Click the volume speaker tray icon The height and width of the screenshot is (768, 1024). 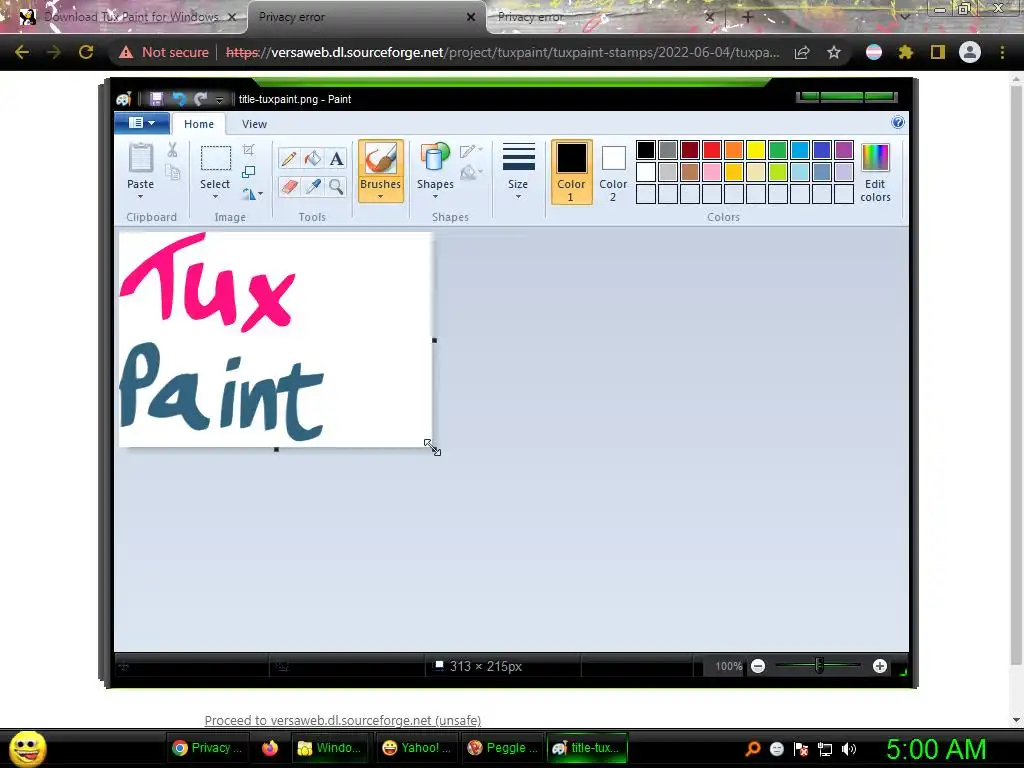click(x=849, y=749)
